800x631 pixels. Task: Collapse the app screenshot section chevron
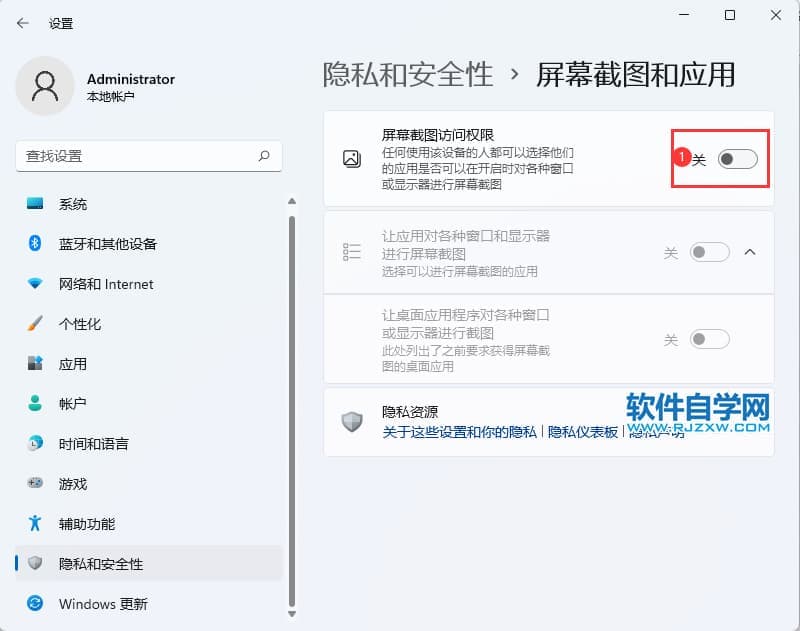tap(751, 253)
